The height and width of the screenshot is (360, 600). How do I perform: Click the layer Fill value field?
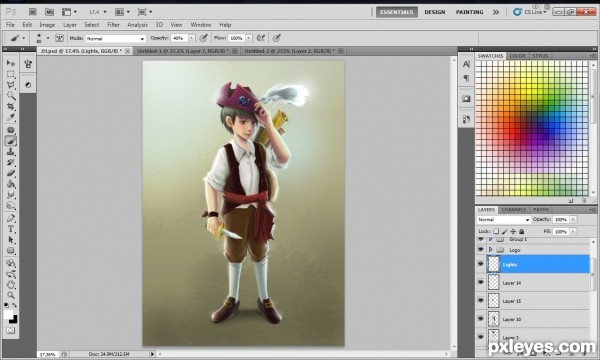pyautogui.click(x=561, y=231)
